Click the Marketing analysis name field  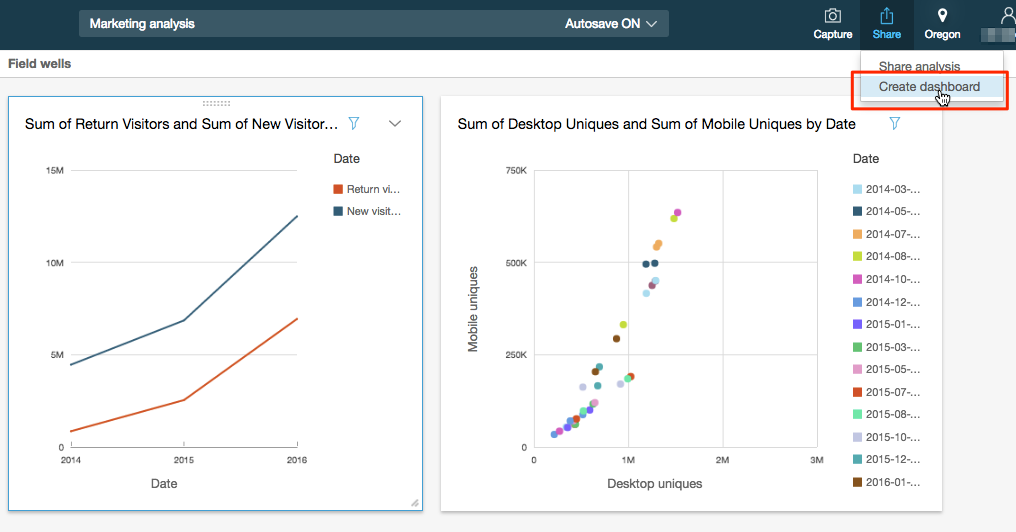[374, 23]
